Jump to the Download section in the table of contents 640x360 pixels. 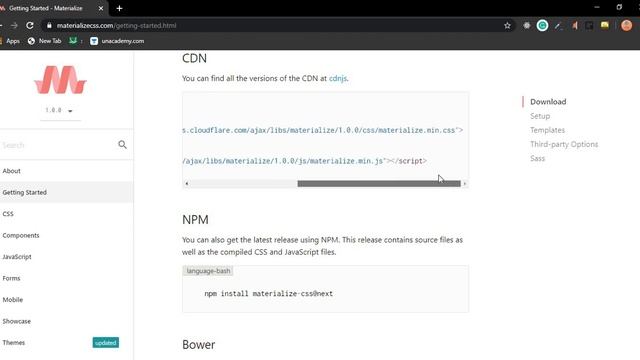pyautogui.click(x=548, y=102)
